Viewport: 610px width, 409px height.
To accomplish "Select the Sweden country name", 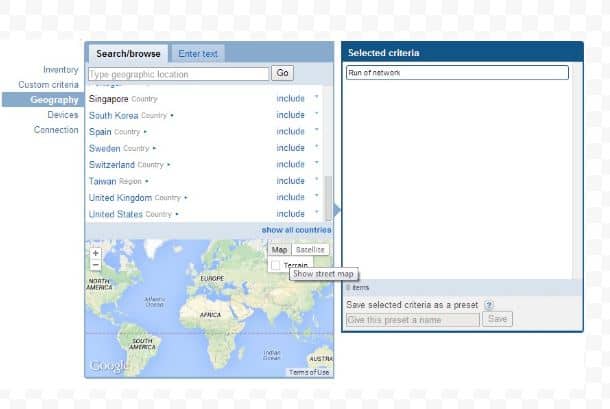I will [x=105, y=148].
